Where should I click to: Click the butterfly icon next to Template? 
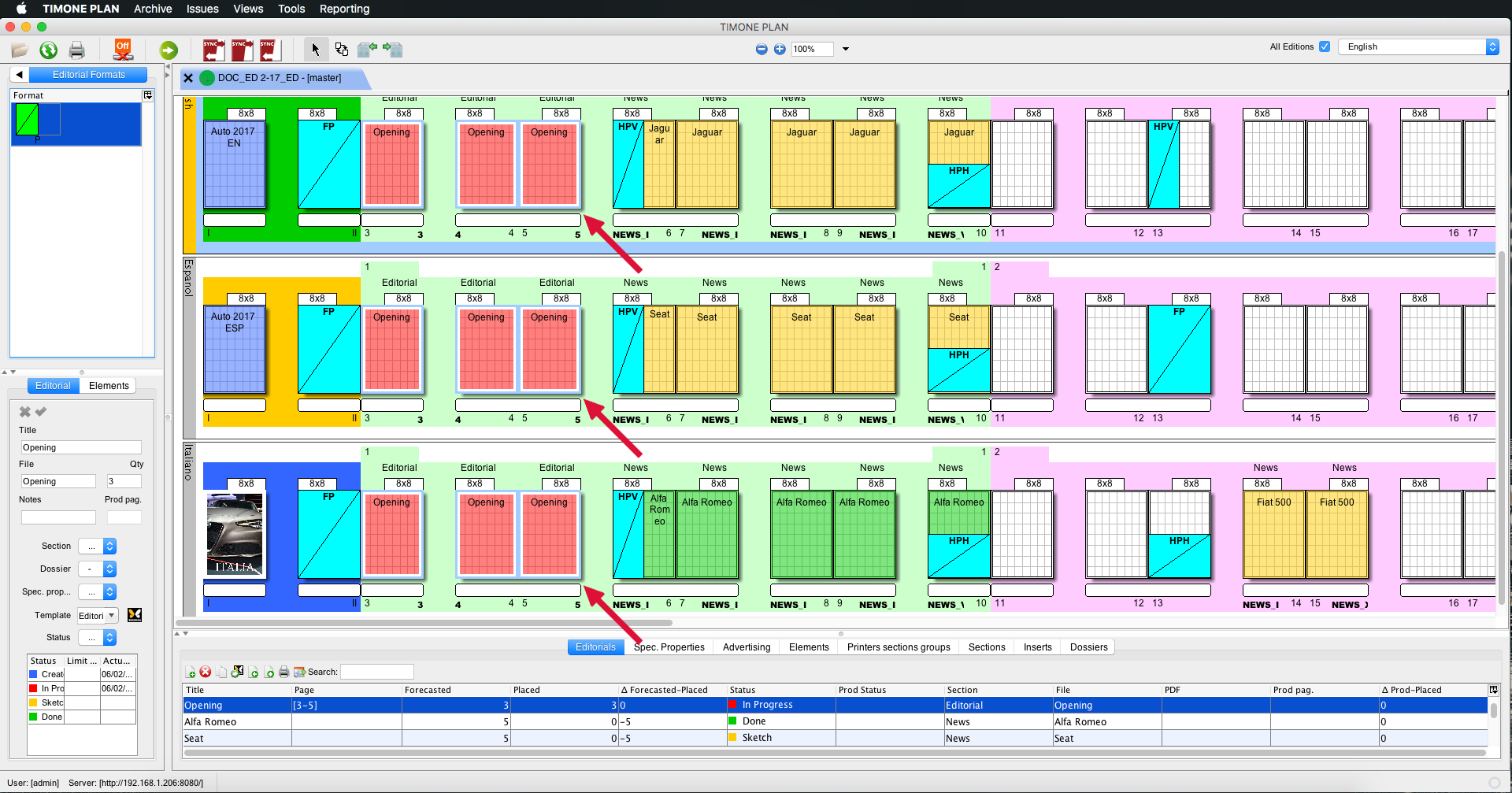click(x=135, y=615)
